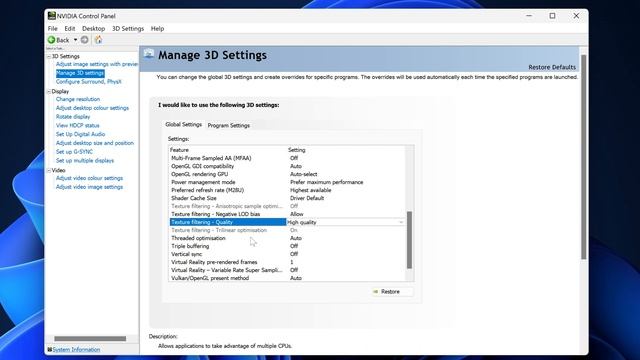The image size is (640, 360).
Task: Click the settings list vertical scrollbar thumb
Action: tap(409, 240)
